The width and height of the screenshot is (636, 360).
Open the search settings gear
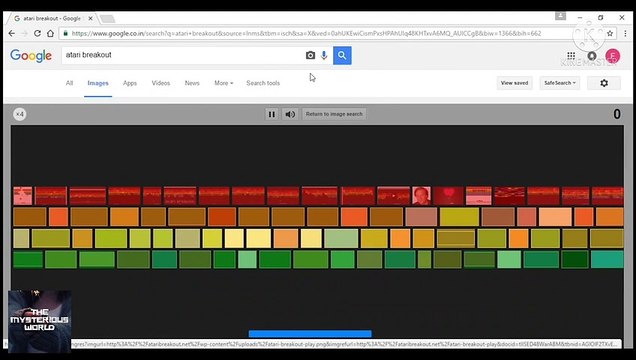pyautogui.click(x=604, y=83)
